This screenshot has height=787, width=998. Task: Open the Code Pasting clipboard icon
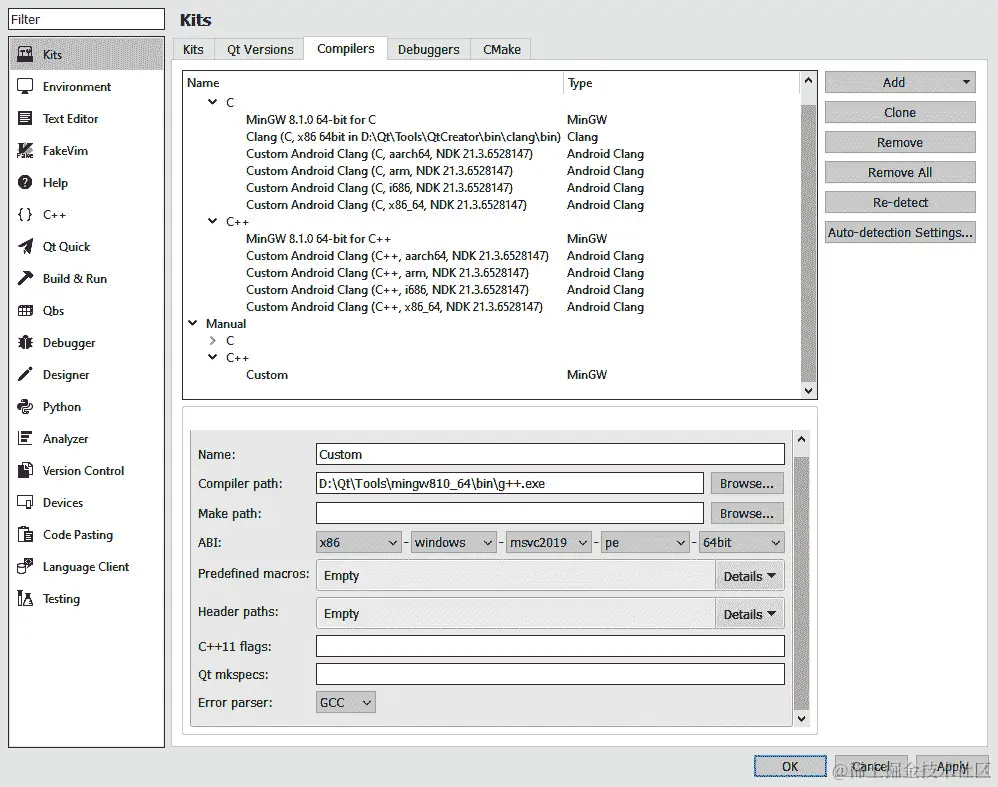tap(25, 534)
